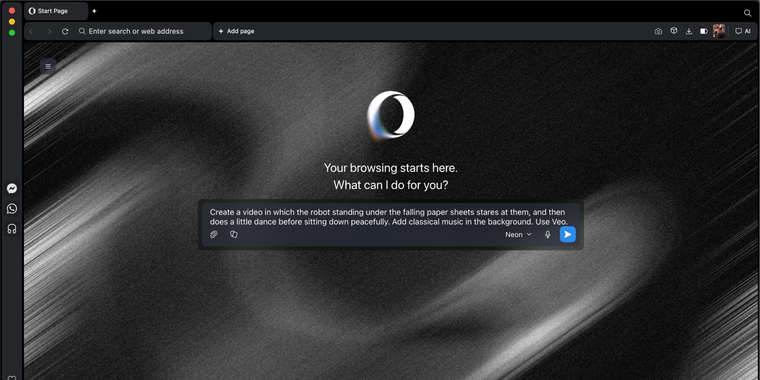Open extensions cube icon
760x380 pixels.
pyautogui.click(x=674, y=31)
